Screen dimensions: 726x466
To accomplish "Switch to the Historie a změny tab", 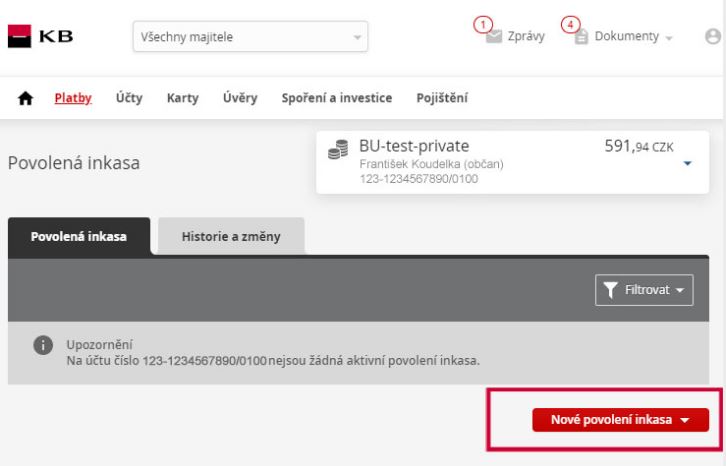I will point(231,236).
